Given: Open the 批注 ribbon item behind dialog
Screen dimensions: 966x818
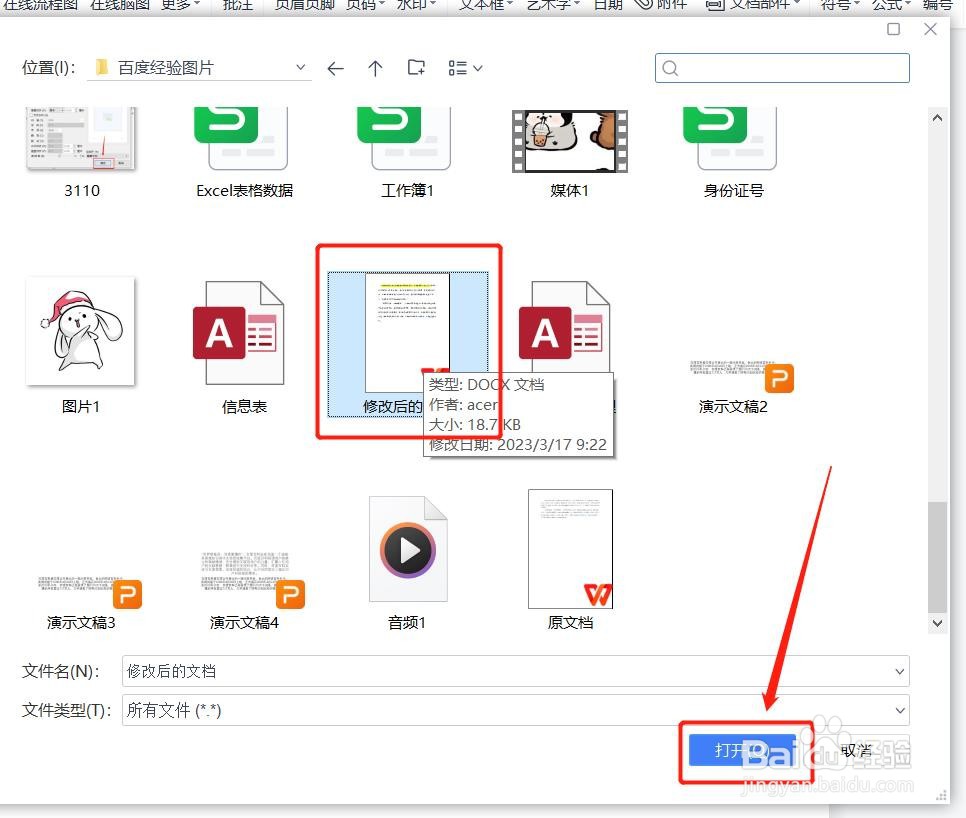Looking at the screenshot, I should click(x=238, y=5).
